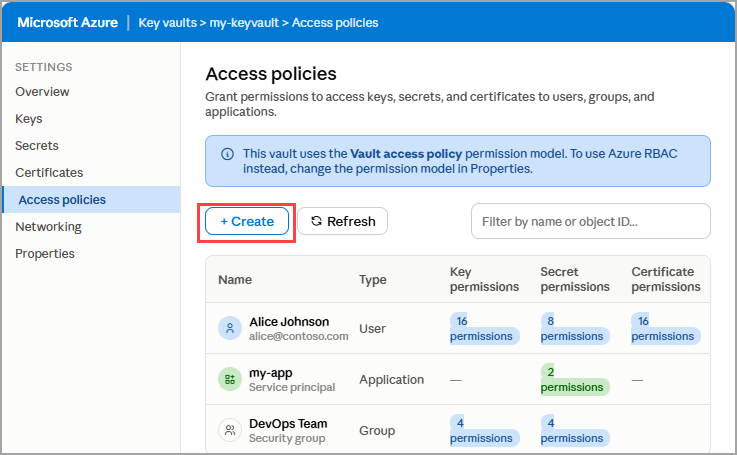Sort by the Name column header
Screen dimensions: 737x455
pyautogui.click(x=235, y=280)
